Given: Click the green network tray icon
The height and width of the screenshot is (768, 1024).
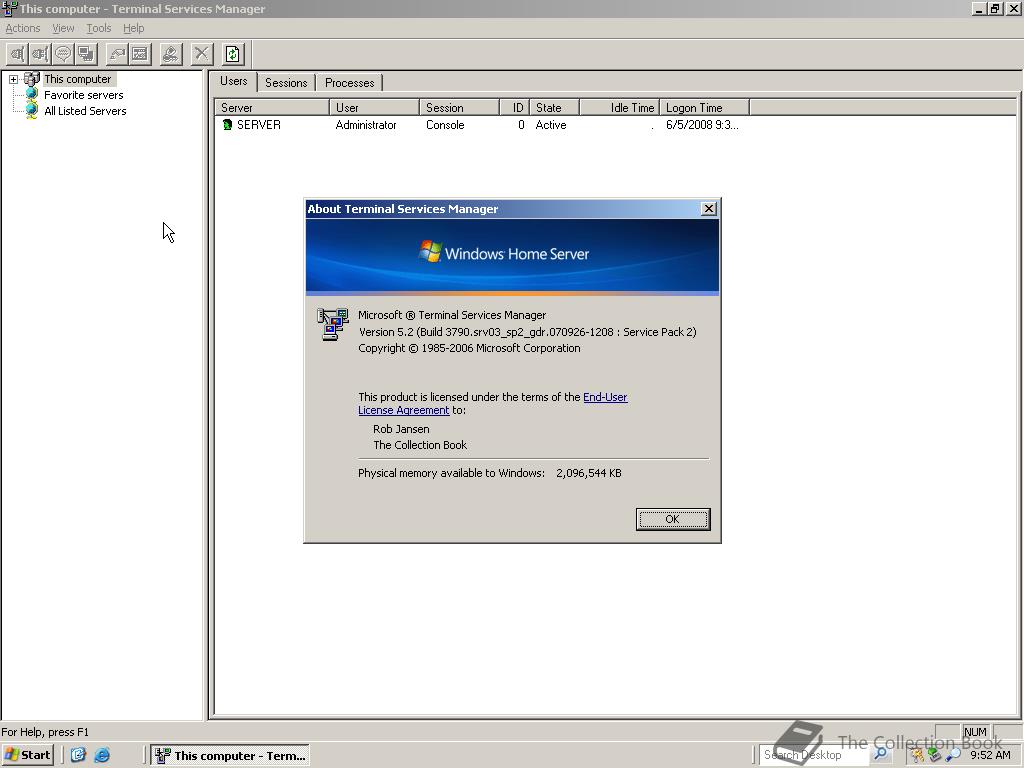Looking at the screenshot, I should tap(935, 756).
